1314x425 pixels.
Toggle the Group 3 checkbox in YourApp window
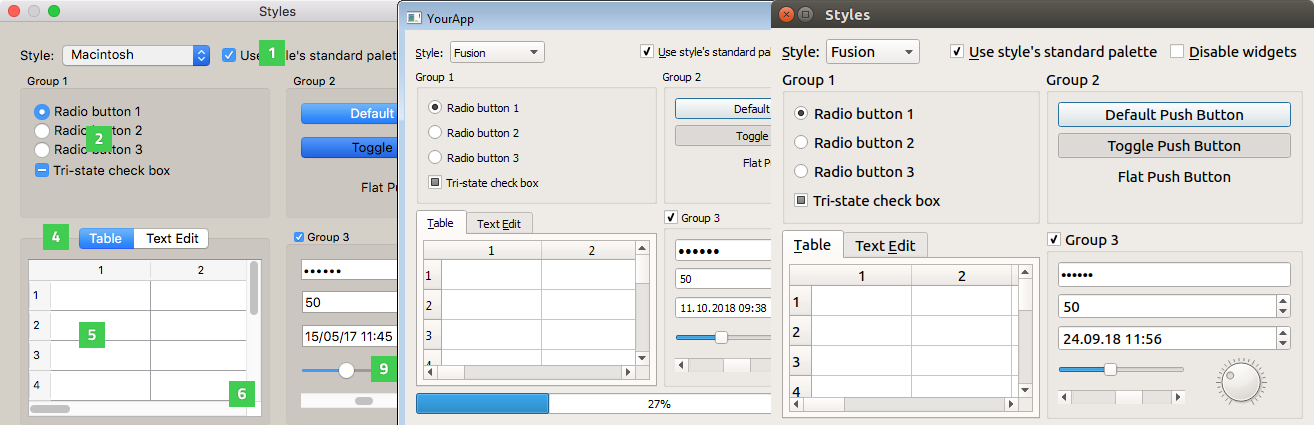point(670,218)
